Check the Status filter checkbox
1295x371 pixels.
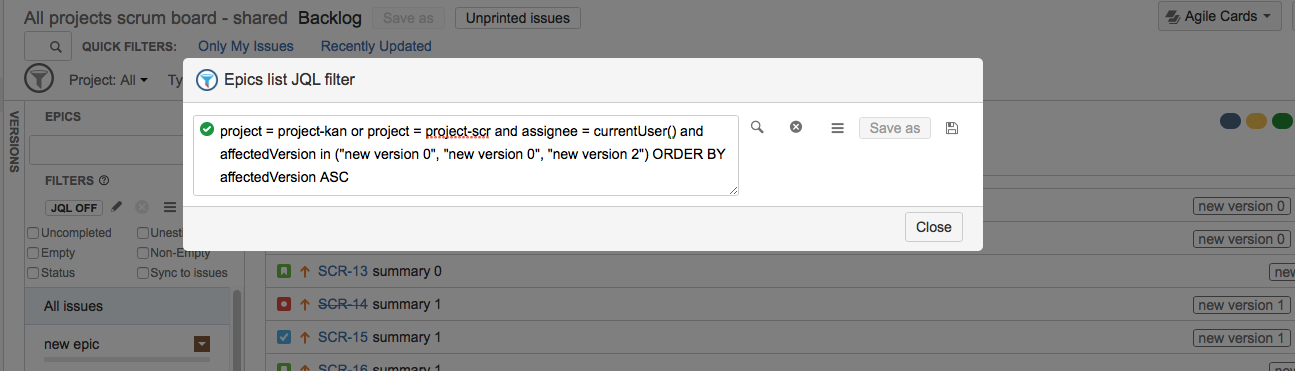click(33, 272)
